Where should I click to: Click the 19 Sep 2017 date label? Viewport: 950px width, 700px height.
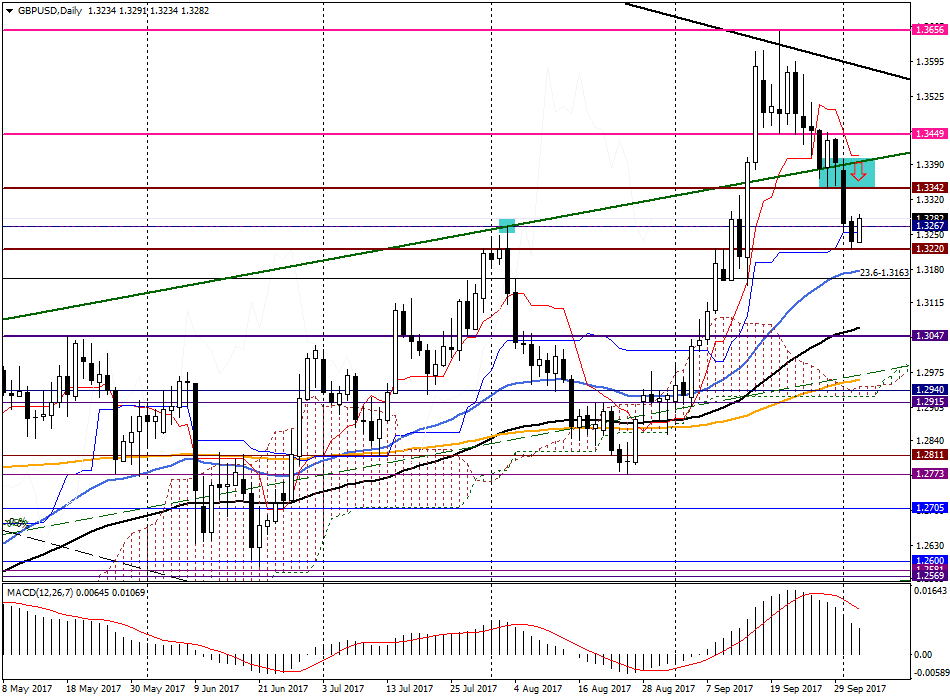(x=796, y=689)
